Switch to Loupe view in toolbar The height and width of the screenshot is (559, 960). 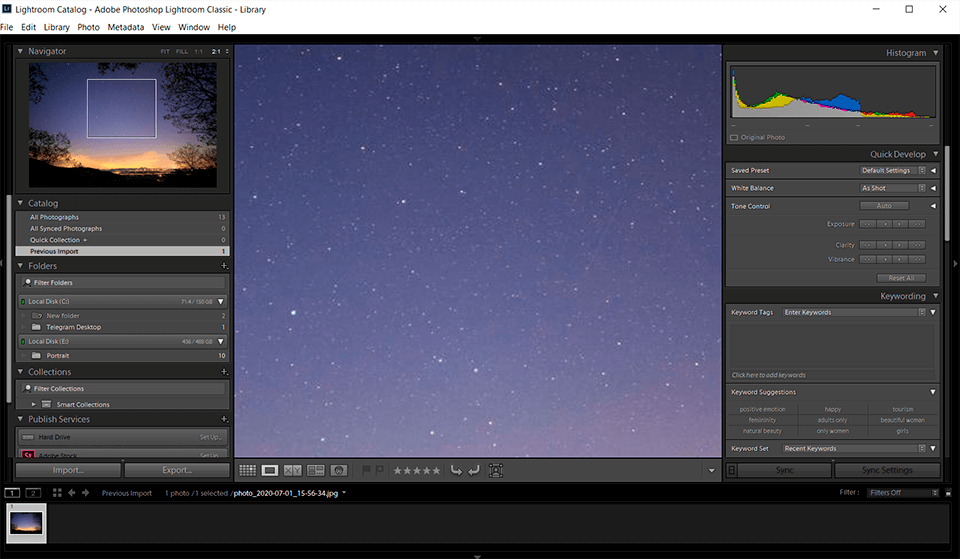tap(269, 470)
